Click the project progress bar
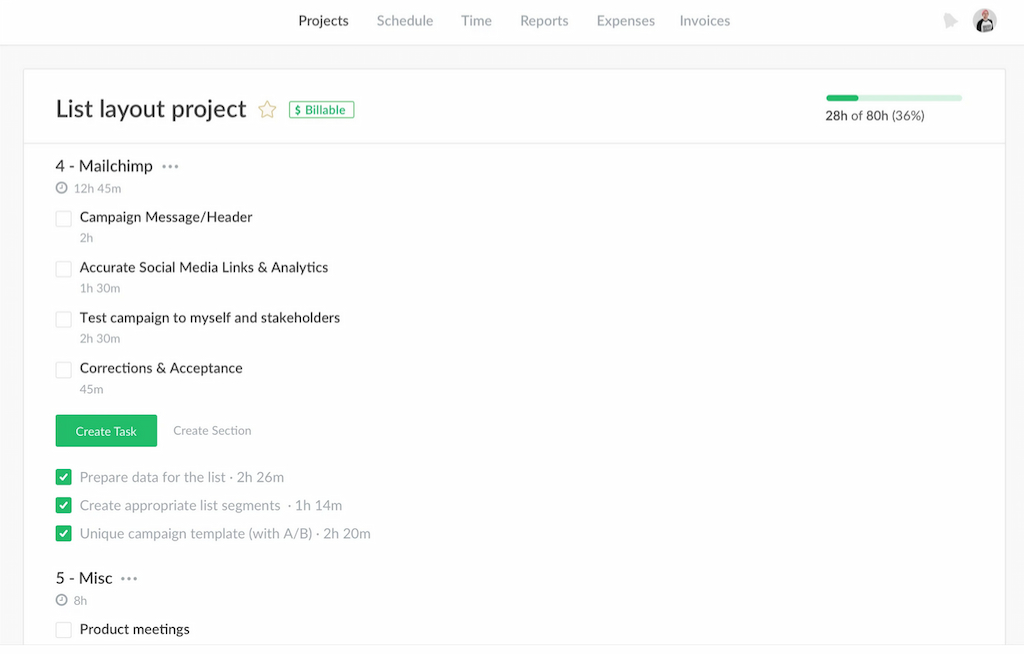Screen dimensions: 1024x654 click(x=893, y=98)
